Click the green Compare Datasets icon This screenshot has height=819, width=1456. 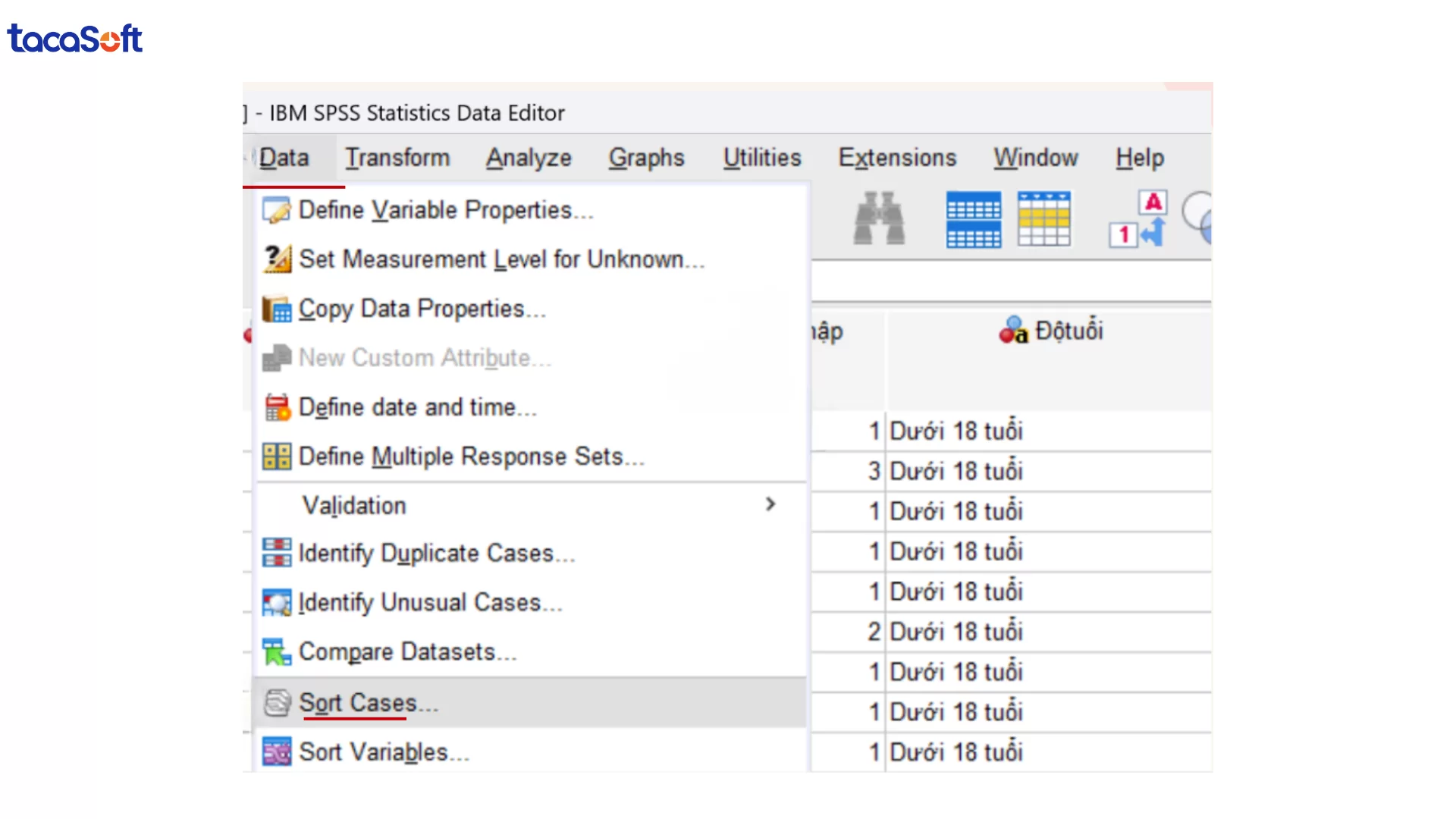(277, 652)
